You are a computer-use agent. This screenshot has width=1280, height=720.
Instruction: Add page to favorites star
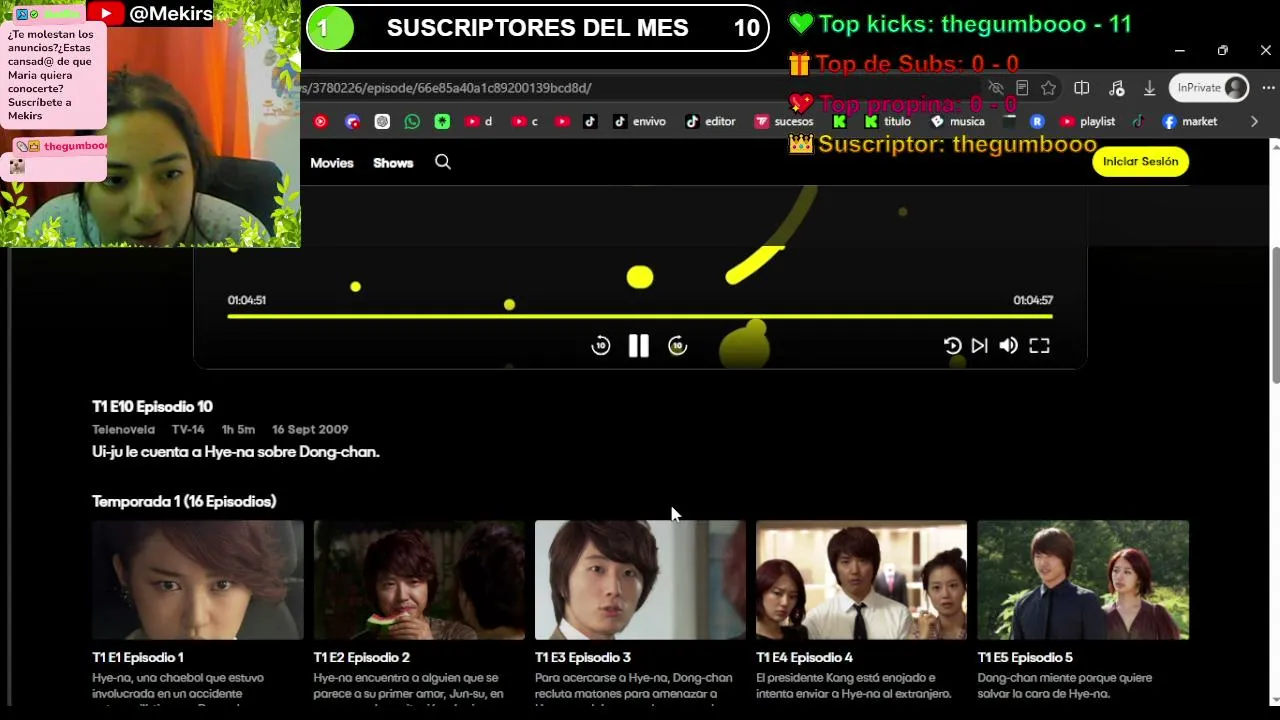(1048, 88)
